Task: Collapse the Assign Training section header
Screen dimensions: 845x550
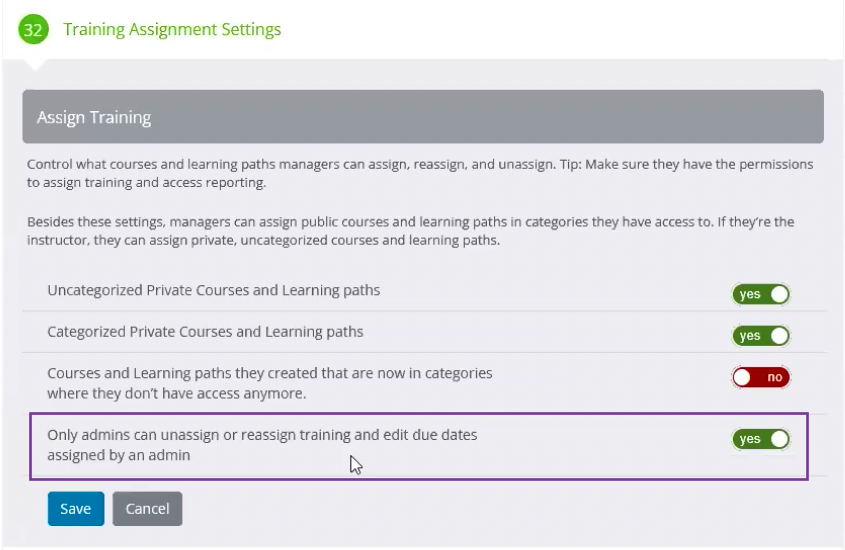Action: [423, 117]
